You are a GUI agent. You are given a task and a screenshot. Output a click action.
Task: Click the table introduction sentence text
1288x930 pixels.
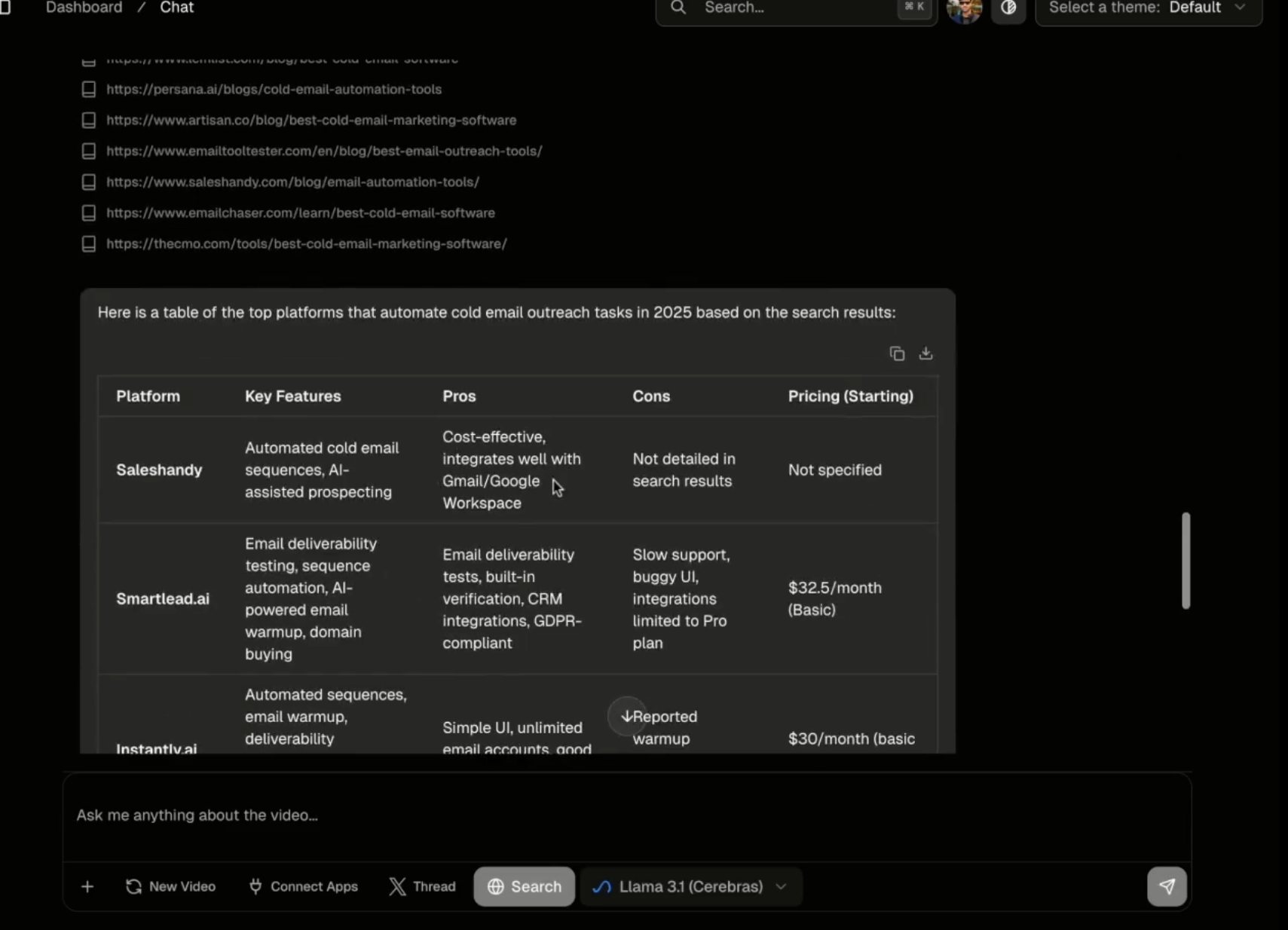[x=497, y=313]
